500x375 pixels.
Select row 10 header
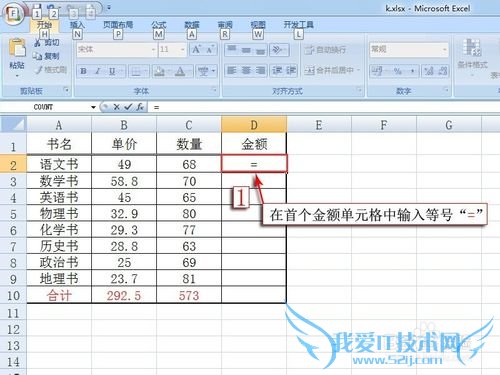pyautogui.click(x=13, y=295)
